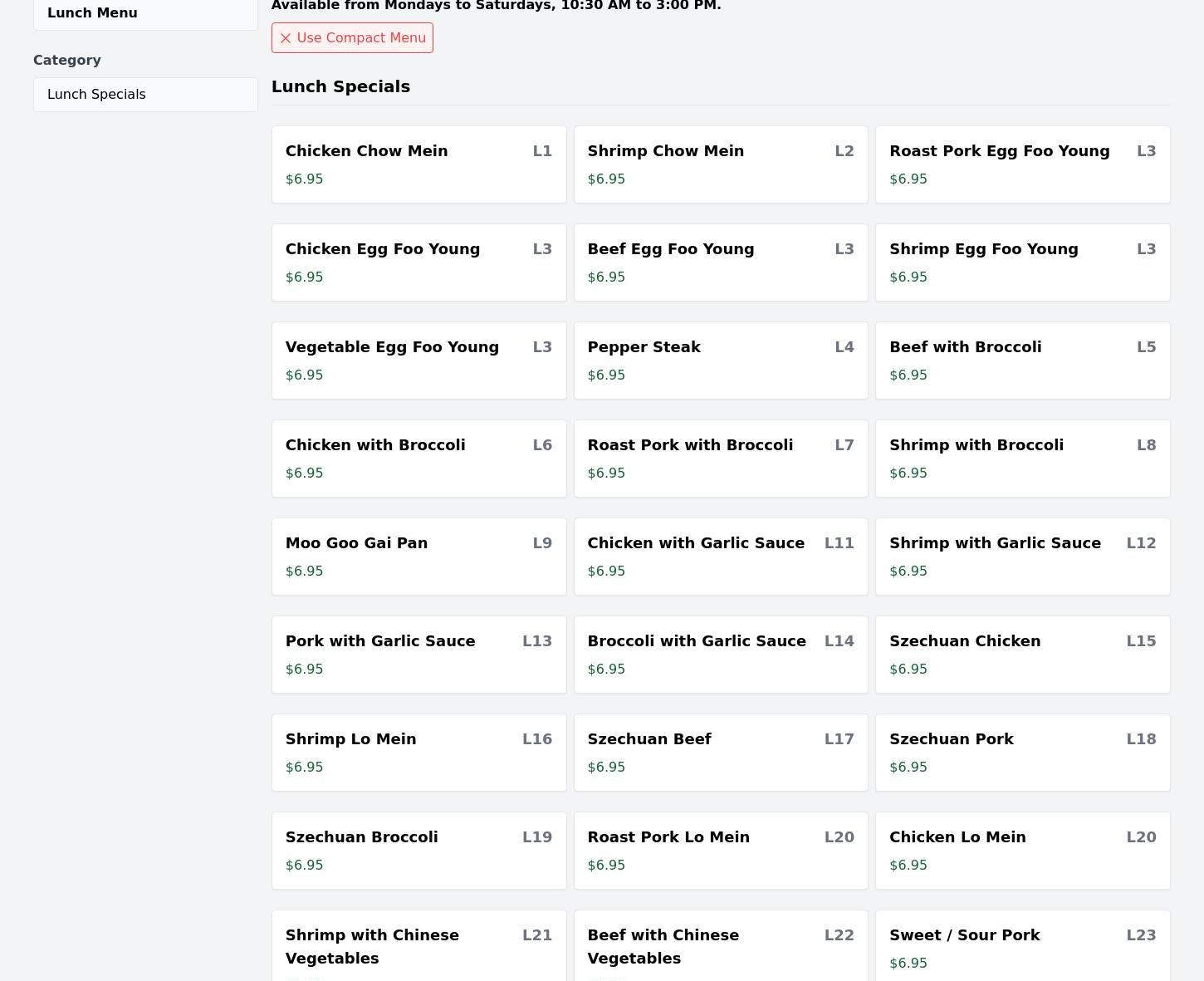Pick Shrimp with Garlic Sauce
The image size is (1204, 981).
[x=1022, y=557]
